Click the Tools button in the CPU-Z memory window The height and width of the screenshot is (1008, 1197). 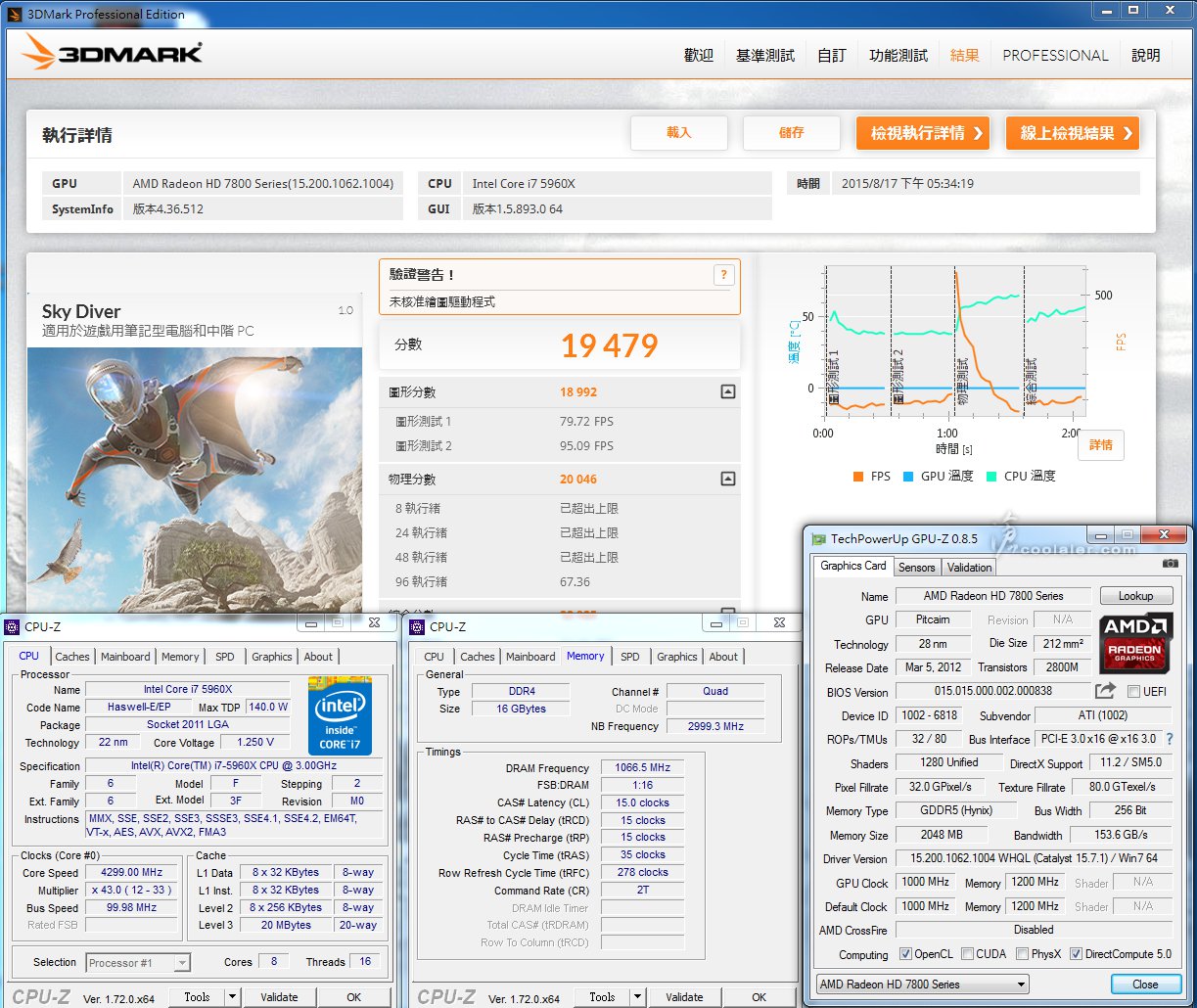point(603,997)
